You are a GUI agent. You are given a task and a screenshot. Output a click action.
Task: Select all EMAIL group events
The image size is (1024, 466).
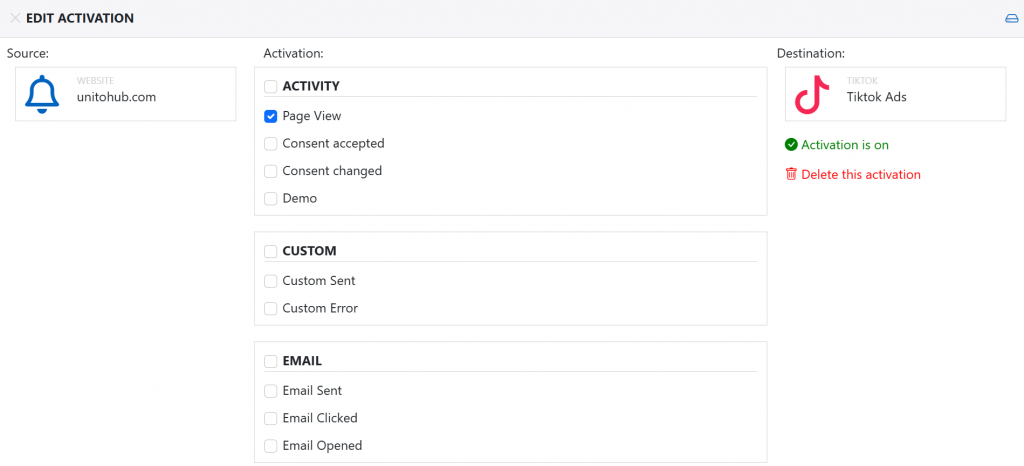click(x=270, y=361)
